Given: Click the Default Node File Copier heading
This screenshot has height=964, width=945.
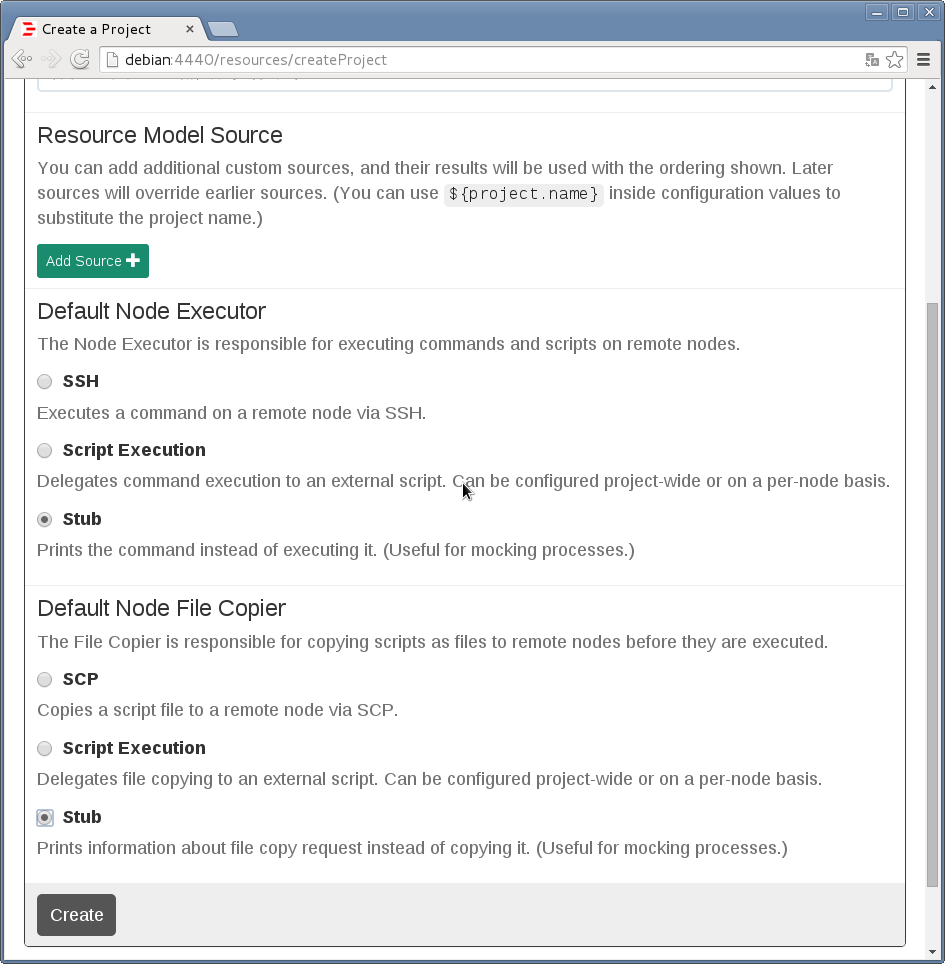Looking at the screenshot, I should 162,609.
